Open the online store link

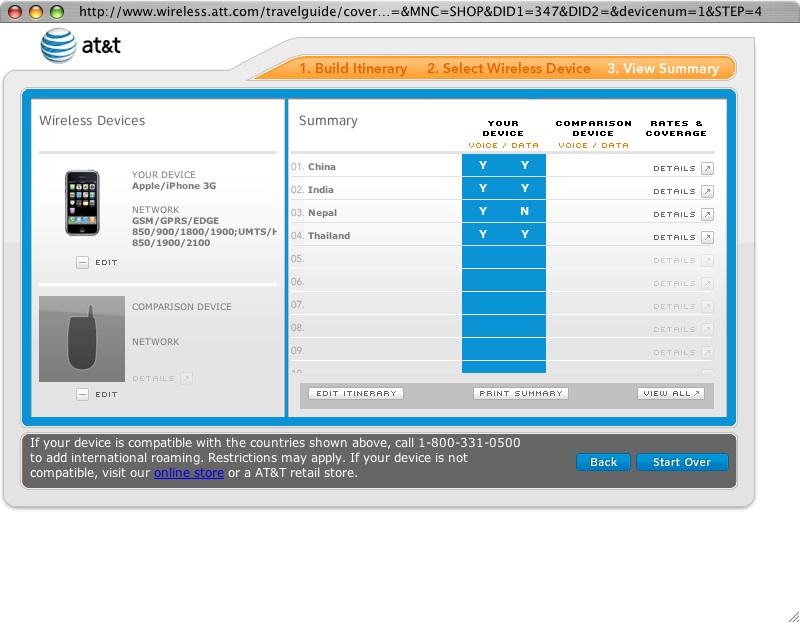[189, 473]
